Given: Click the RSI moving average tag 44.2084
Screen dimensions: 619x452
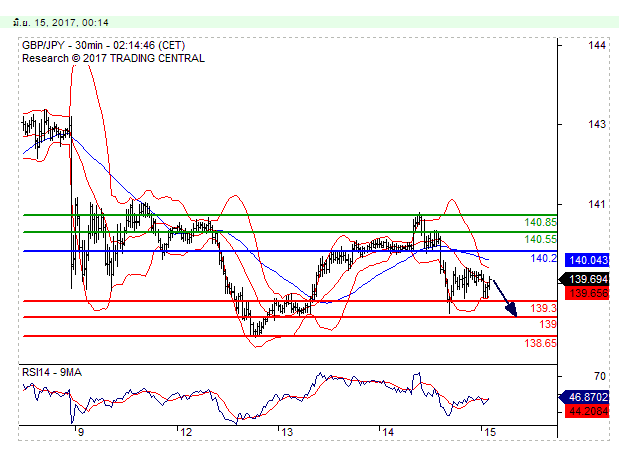Looking at the screenshot, I should click(587, 411).
